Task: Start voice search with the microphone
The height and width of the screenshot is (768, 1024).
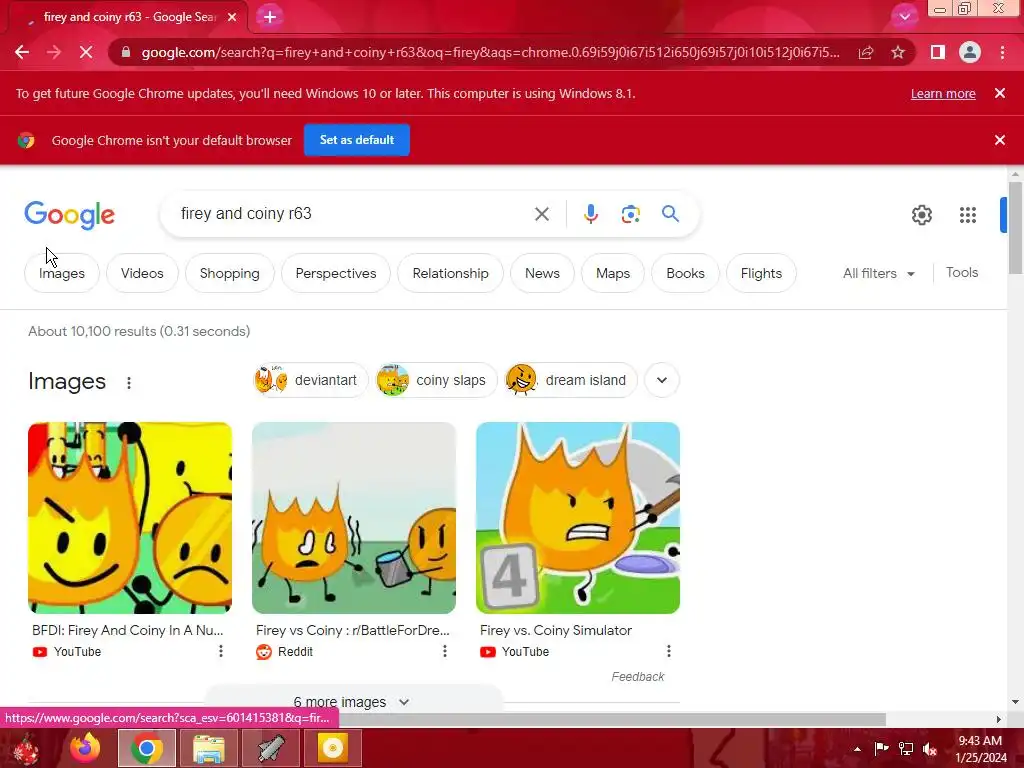Action: click(590, 214)
